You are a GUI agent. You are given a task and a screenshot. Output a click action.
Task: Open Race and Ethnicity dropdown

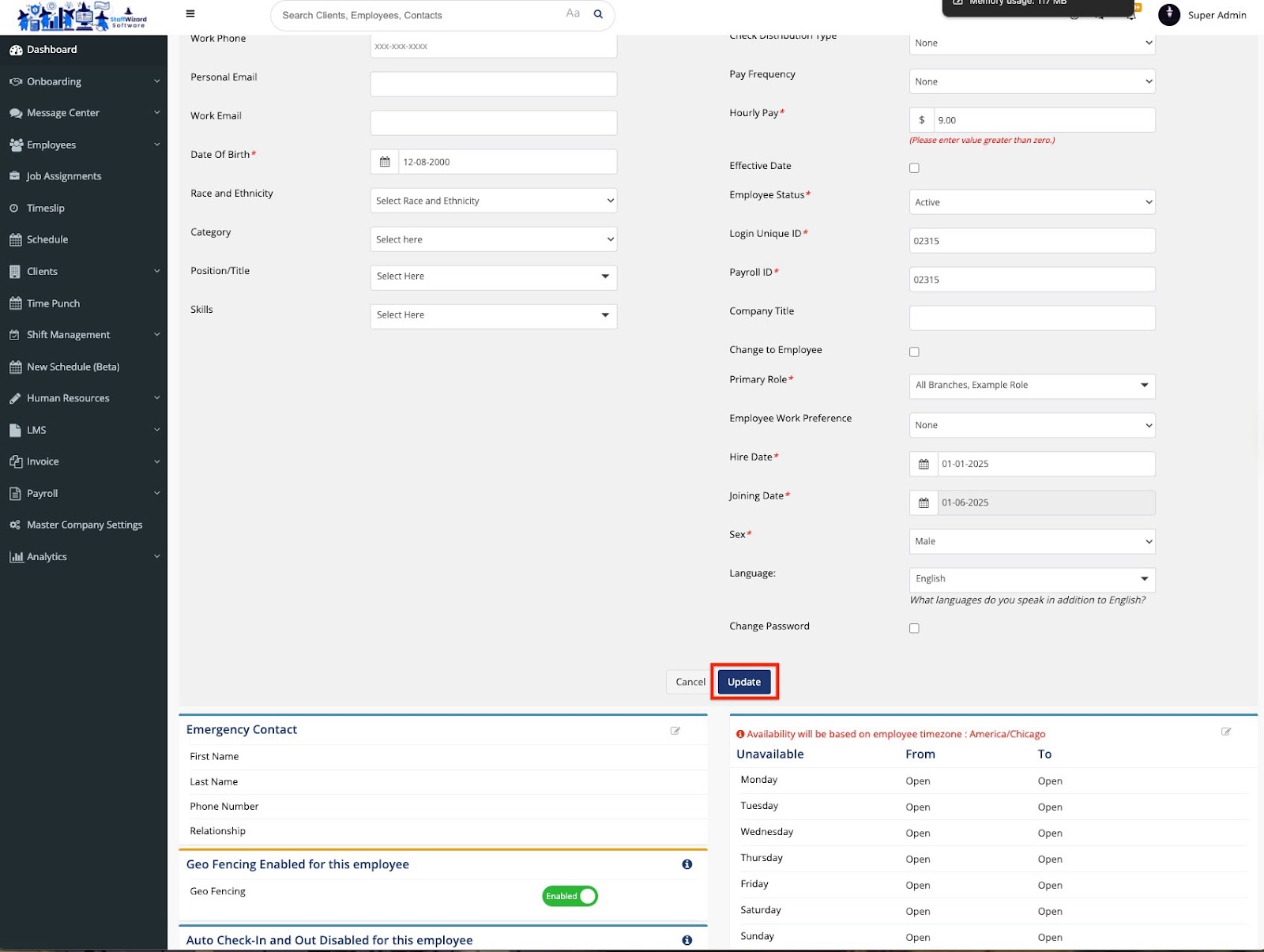point(493,201)
